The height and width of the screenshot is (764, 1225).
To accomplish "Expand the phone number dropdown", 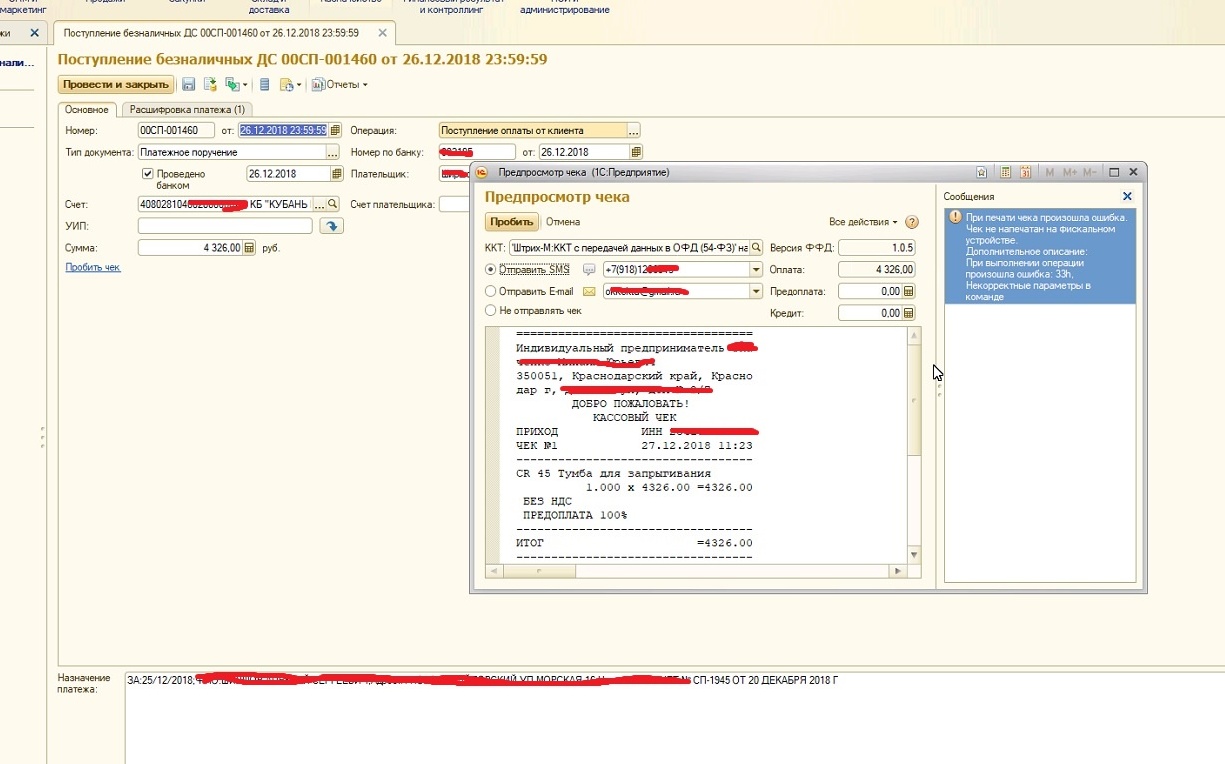I will pyautogui.click(x=757, y=270).
